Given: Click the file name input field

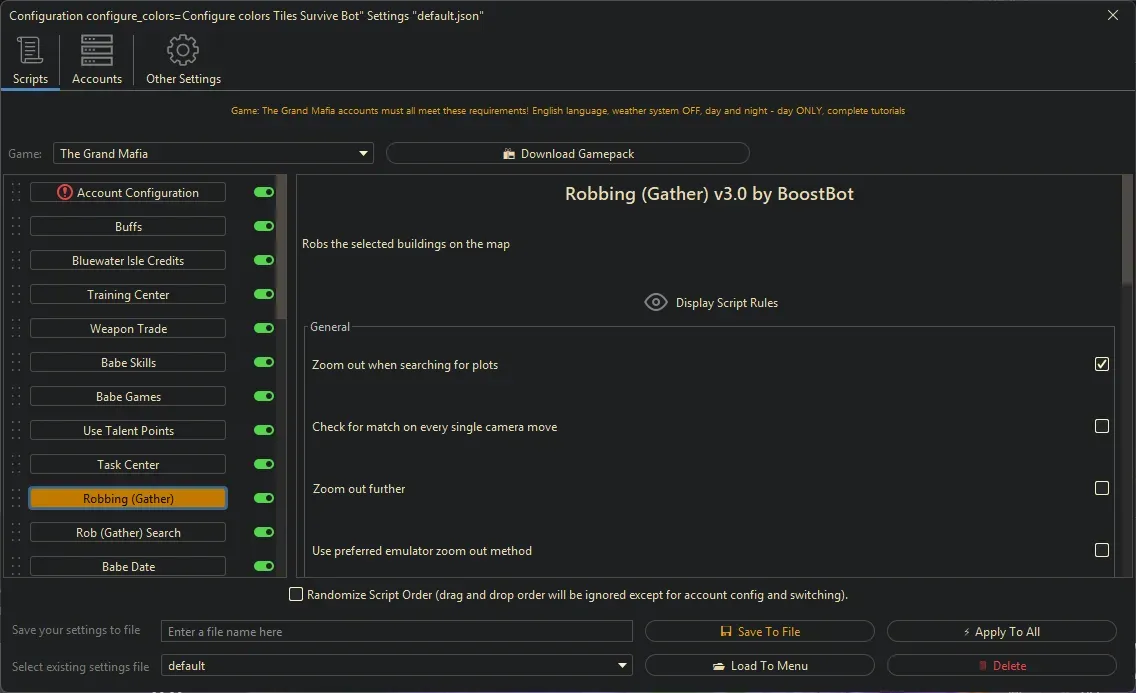Looking at the screenshot, I should [396, 631].
